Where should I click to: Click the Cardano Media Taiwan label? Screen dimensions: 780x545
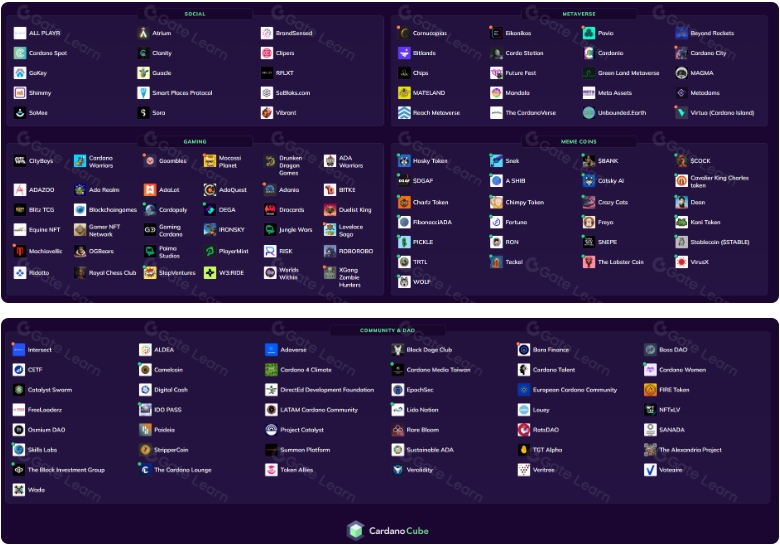pyautogui.click(x=438, y=369)
